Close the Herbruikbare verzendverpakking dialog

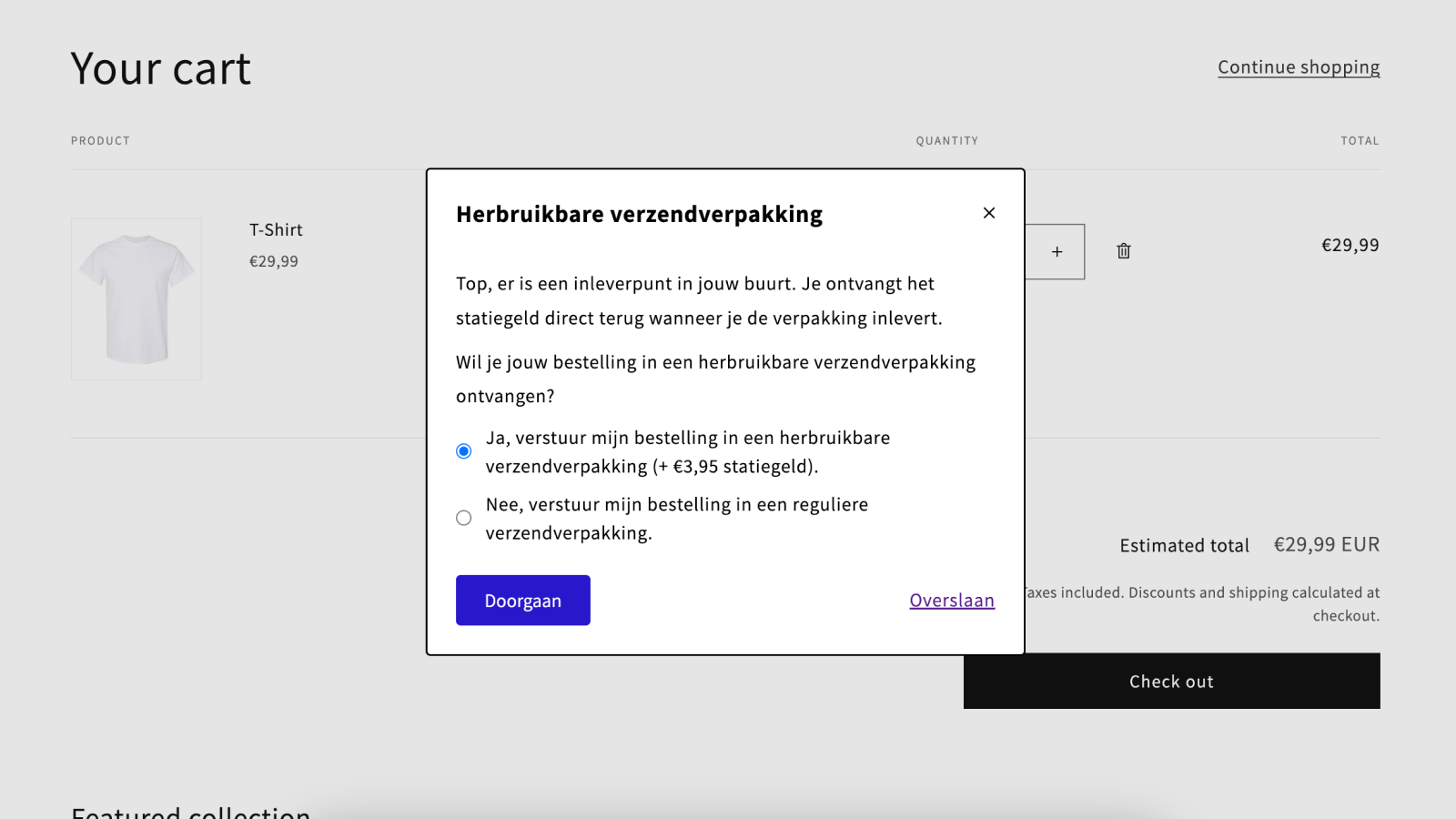tap(989, 213)
